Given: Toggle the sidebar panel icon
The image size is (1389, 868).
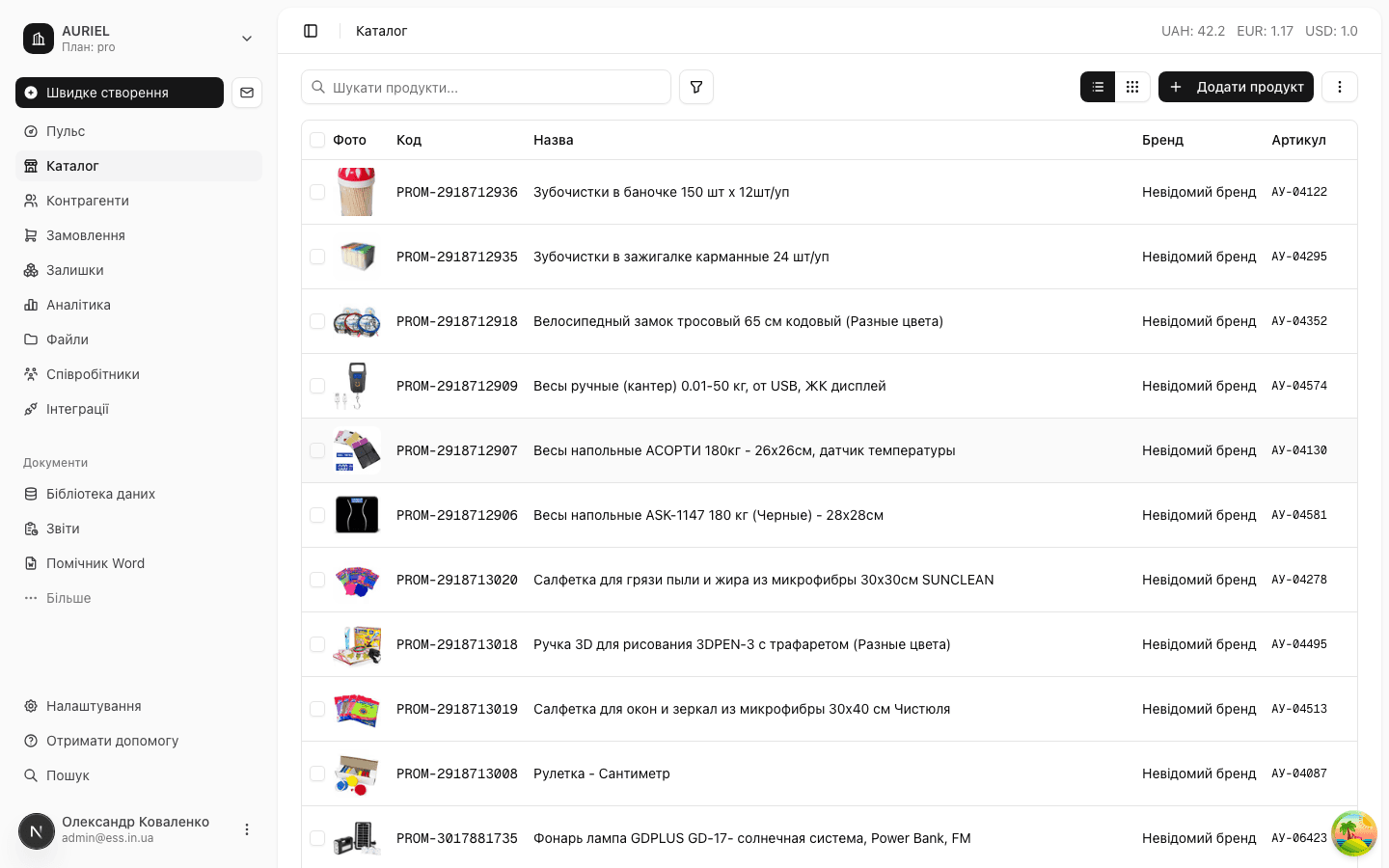Looking at the screenshot, I should 311,31.
